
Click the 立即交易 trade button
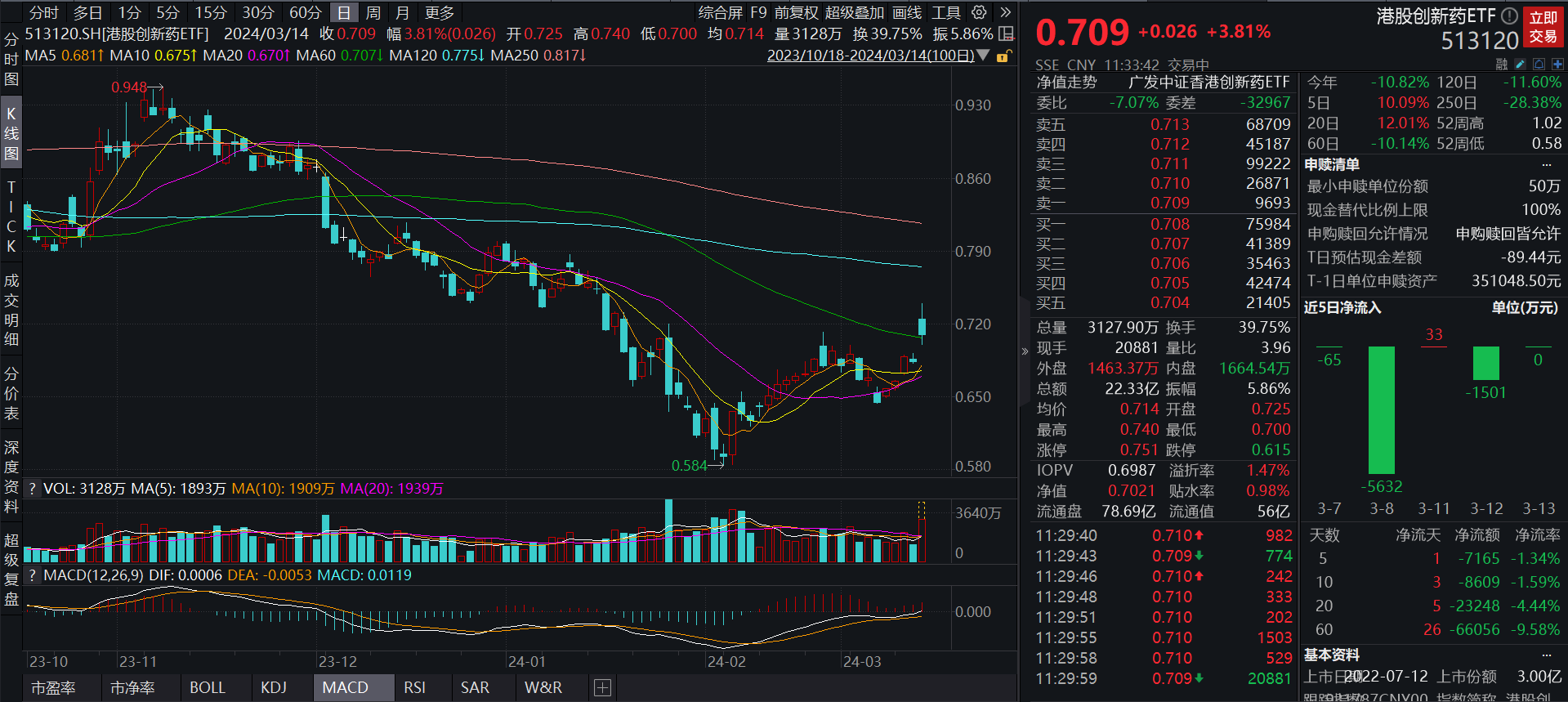(1543, 27)
